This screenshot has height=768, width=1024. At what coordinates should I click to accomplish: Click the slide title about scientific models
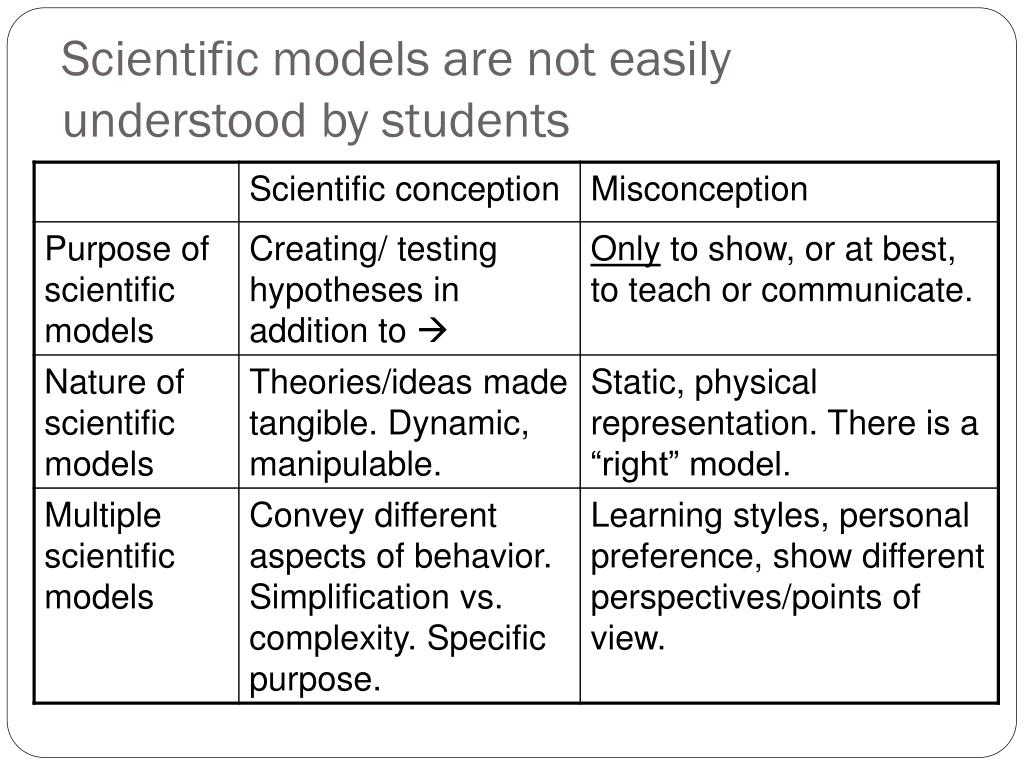pos(396,90)
